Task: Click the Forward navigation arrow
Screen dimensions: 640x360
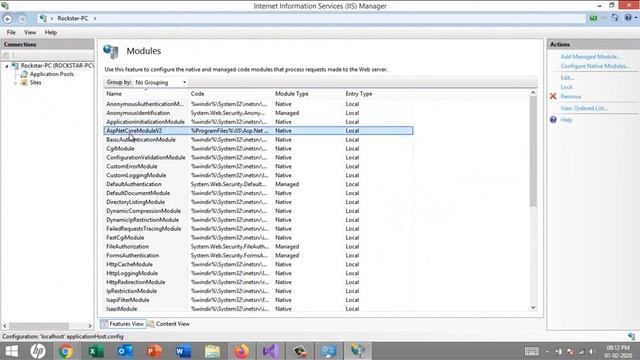Action: pyautogui.click(x=22, y=19)
